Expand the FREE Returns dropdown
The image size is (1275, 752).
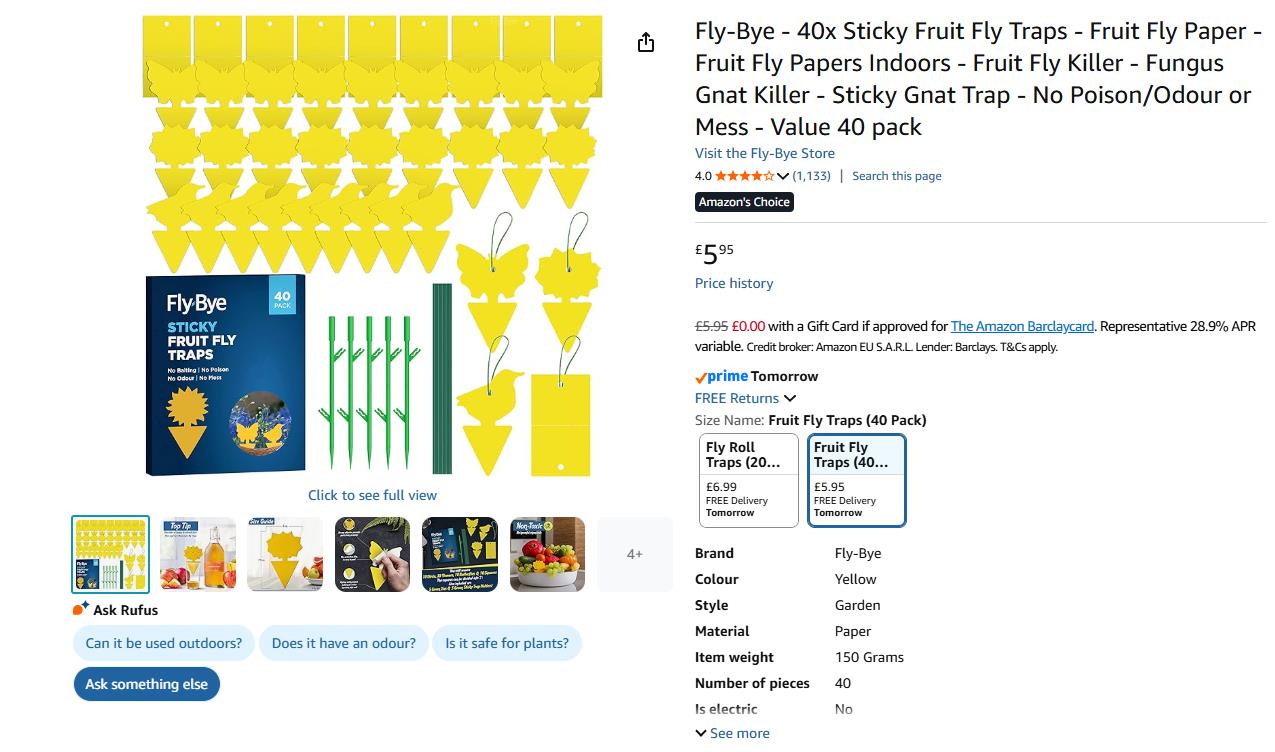[x=790, y=398]
